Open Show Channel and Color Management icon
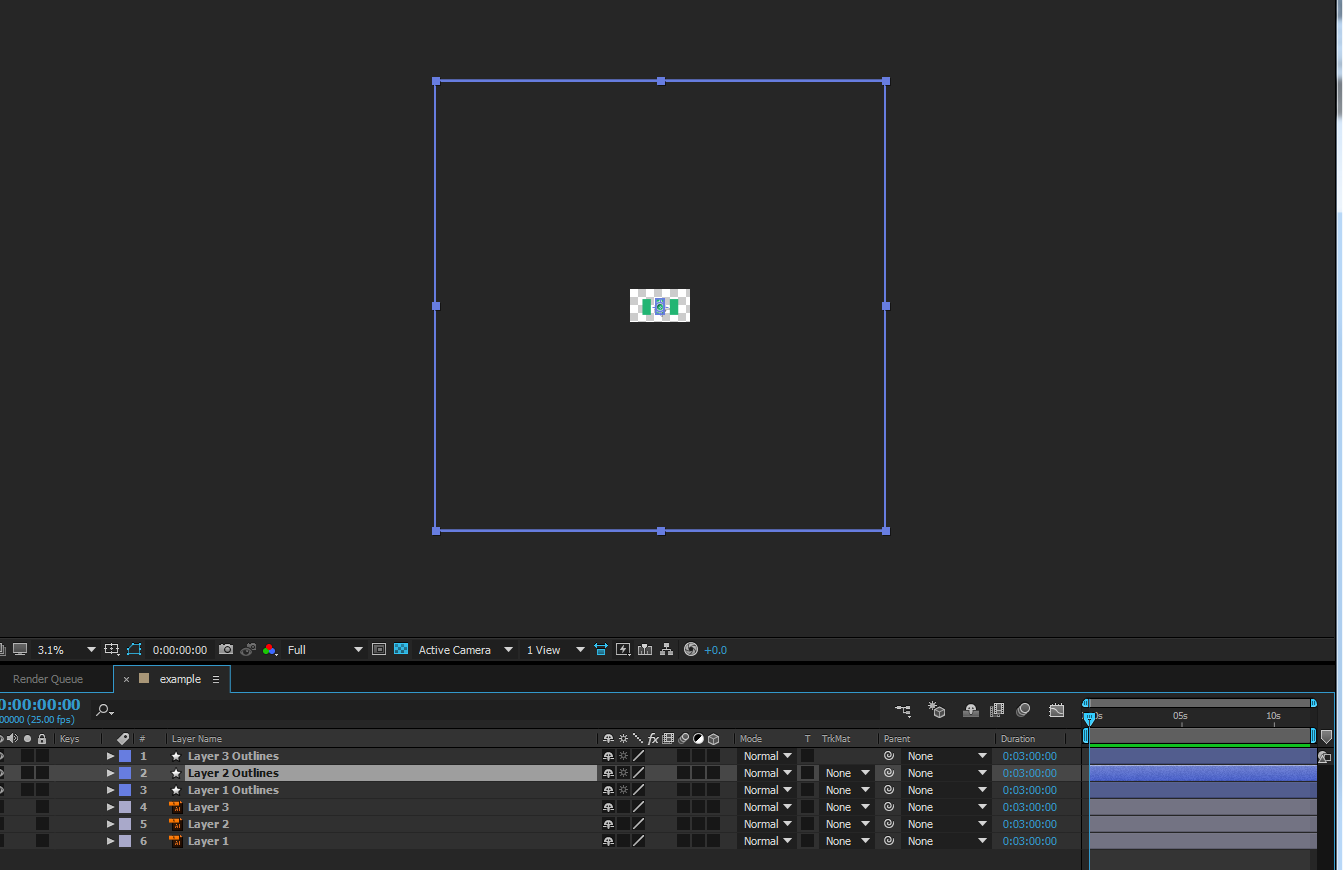 270,649
